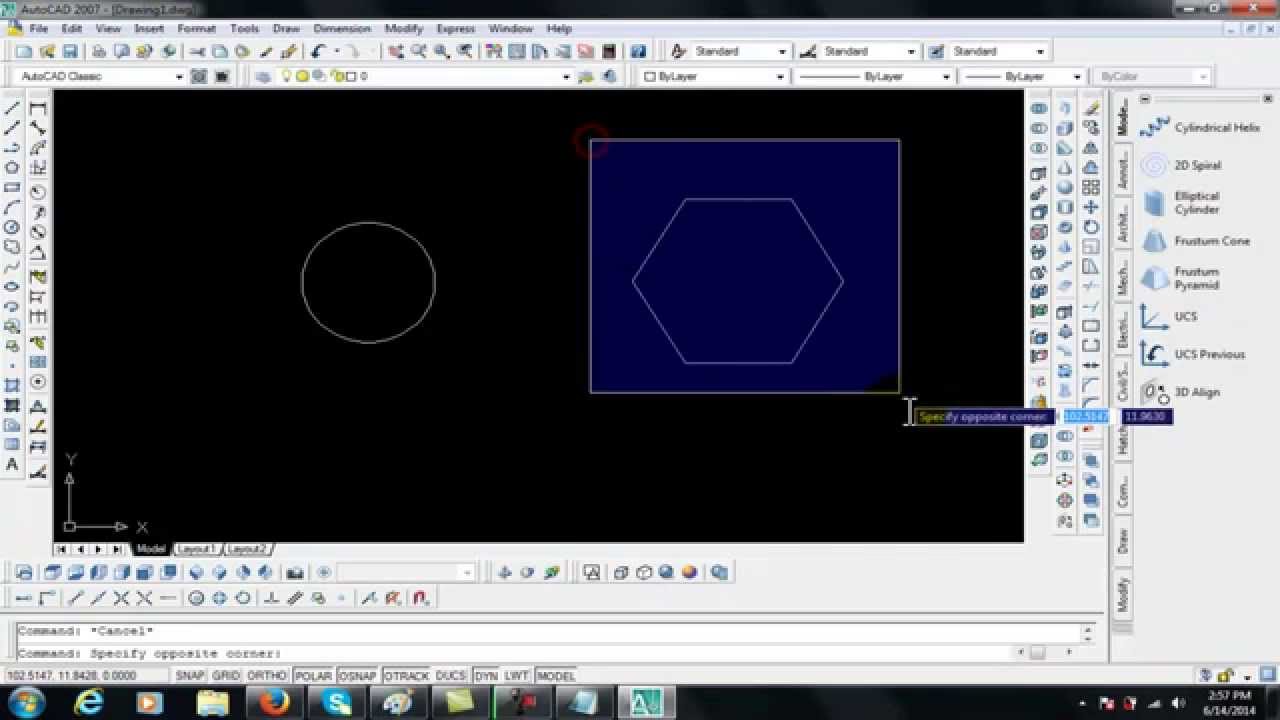Select the Arc draw tool

coord(13,207)
